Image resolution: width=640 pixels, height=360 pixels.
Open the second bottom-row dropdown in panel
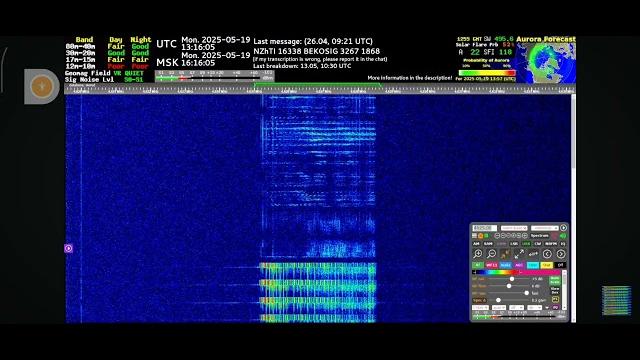pos(499,307)
